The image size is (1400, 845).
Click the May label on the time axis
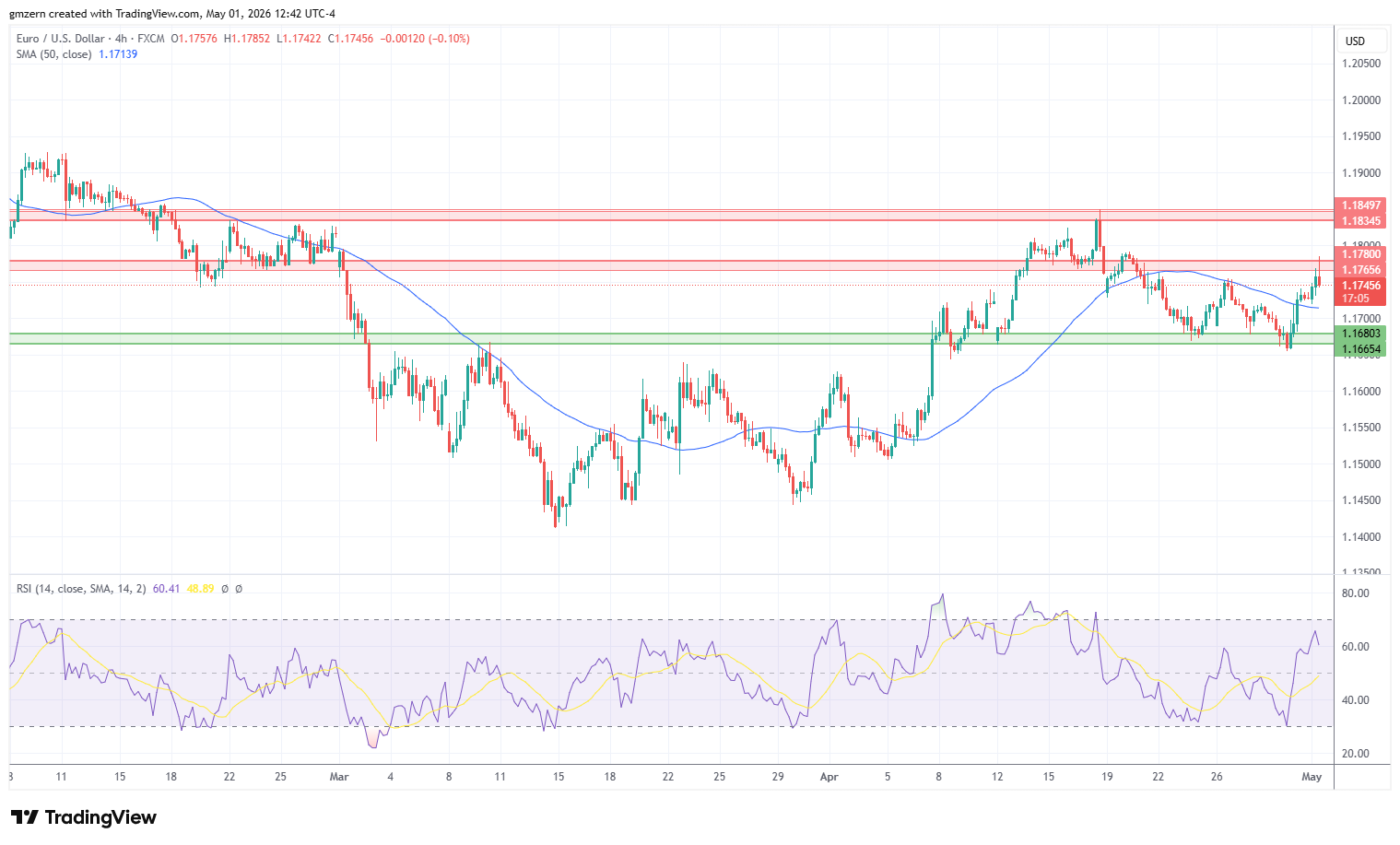click(x=1312, y=777)
